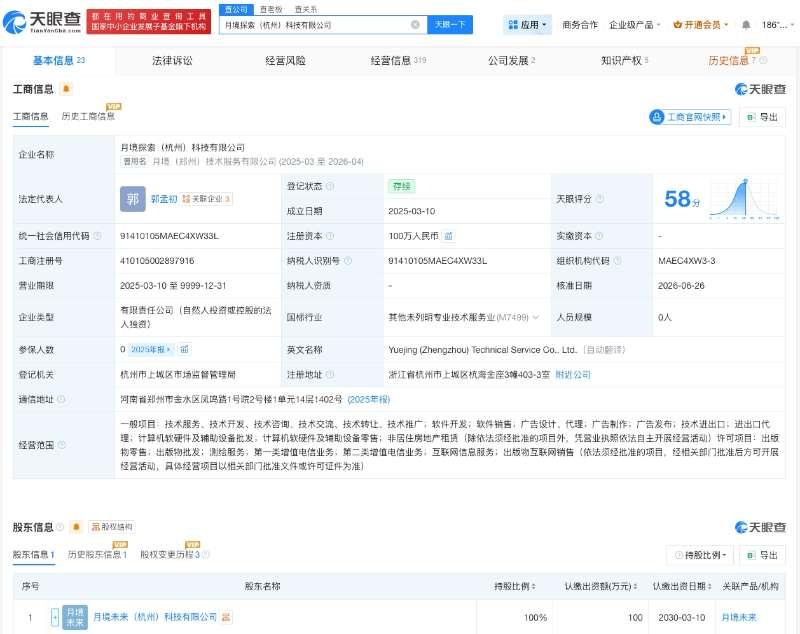Viewport: 800px width, 634px height.
Task: Open 历史工商信息 sub-tab
Action: pos(88,116)
